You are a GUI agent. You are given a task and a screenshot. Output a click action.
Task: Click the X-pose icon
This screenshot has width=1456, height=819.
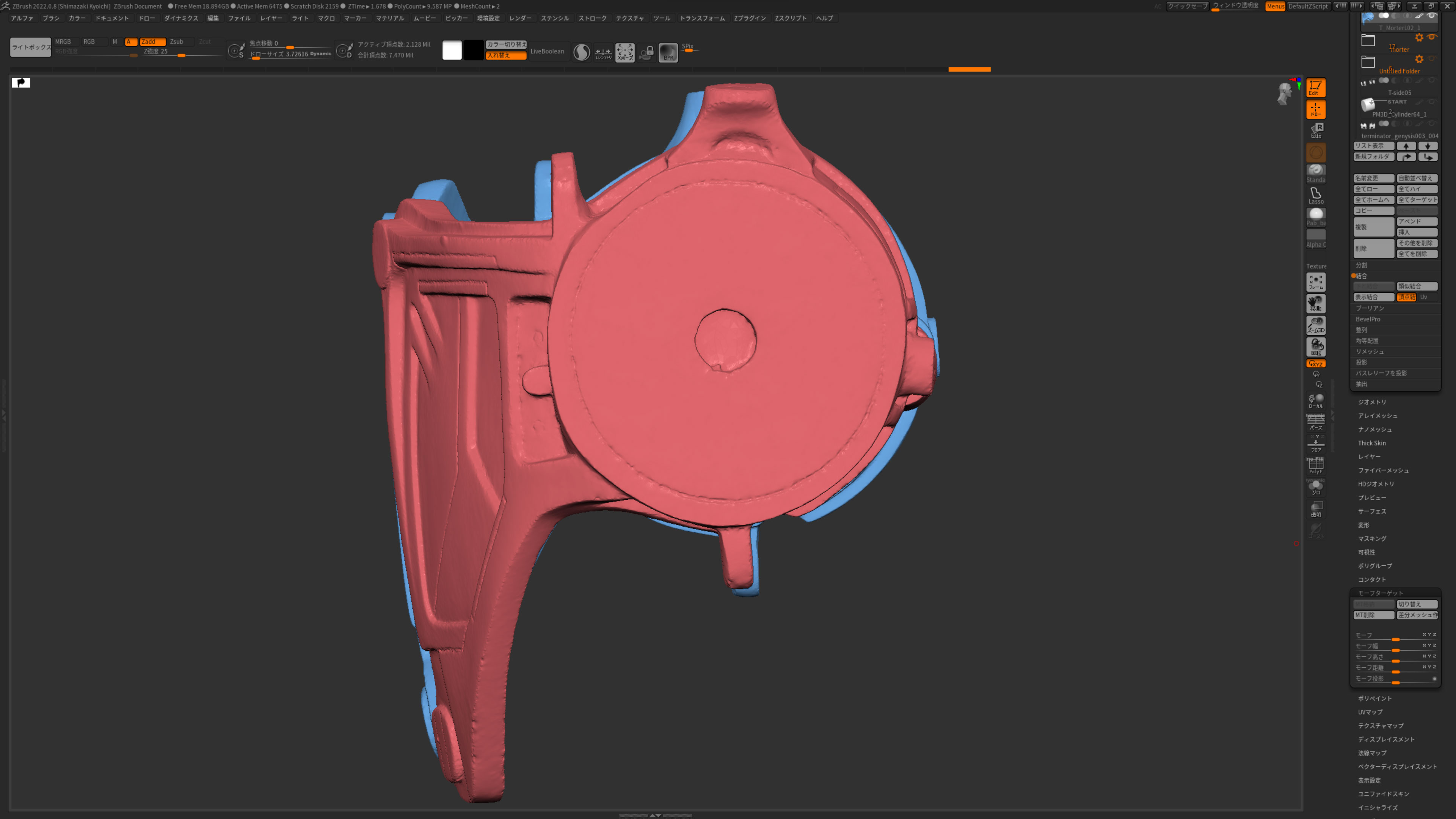624,53
